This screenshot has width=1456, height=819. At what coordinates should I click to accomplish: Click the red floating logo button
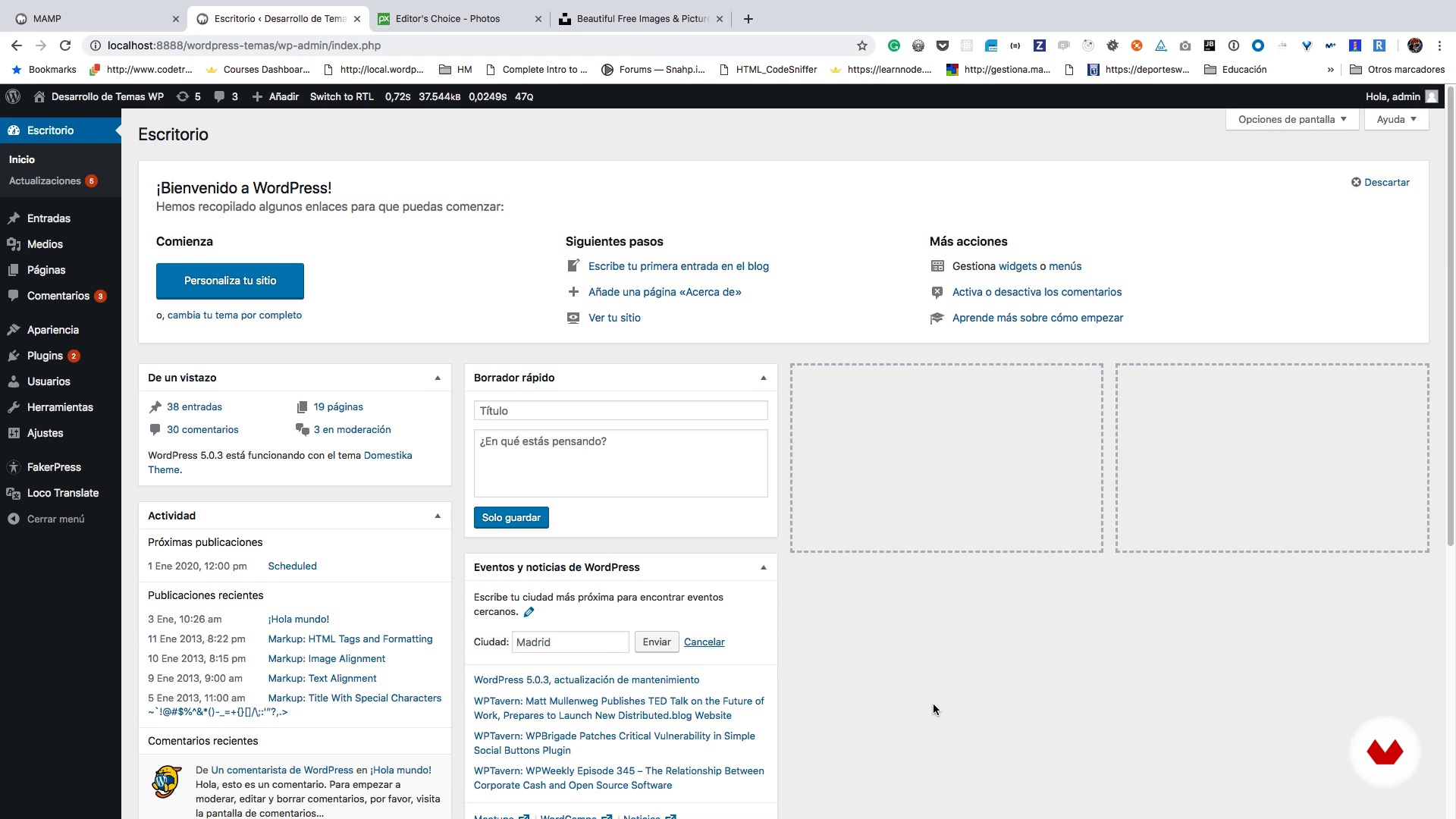pos(1385,752)
